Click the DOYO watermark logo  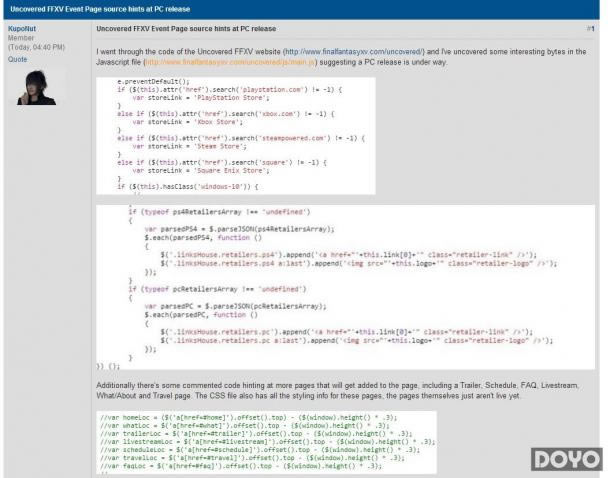[x=566, y=459]
